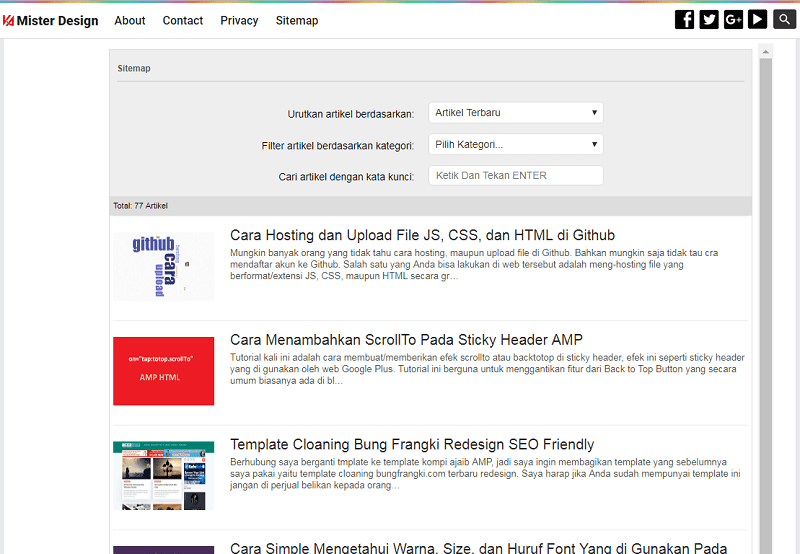800x554 pixels.
Task: Click the Mister Design logo
Action: 51,20
